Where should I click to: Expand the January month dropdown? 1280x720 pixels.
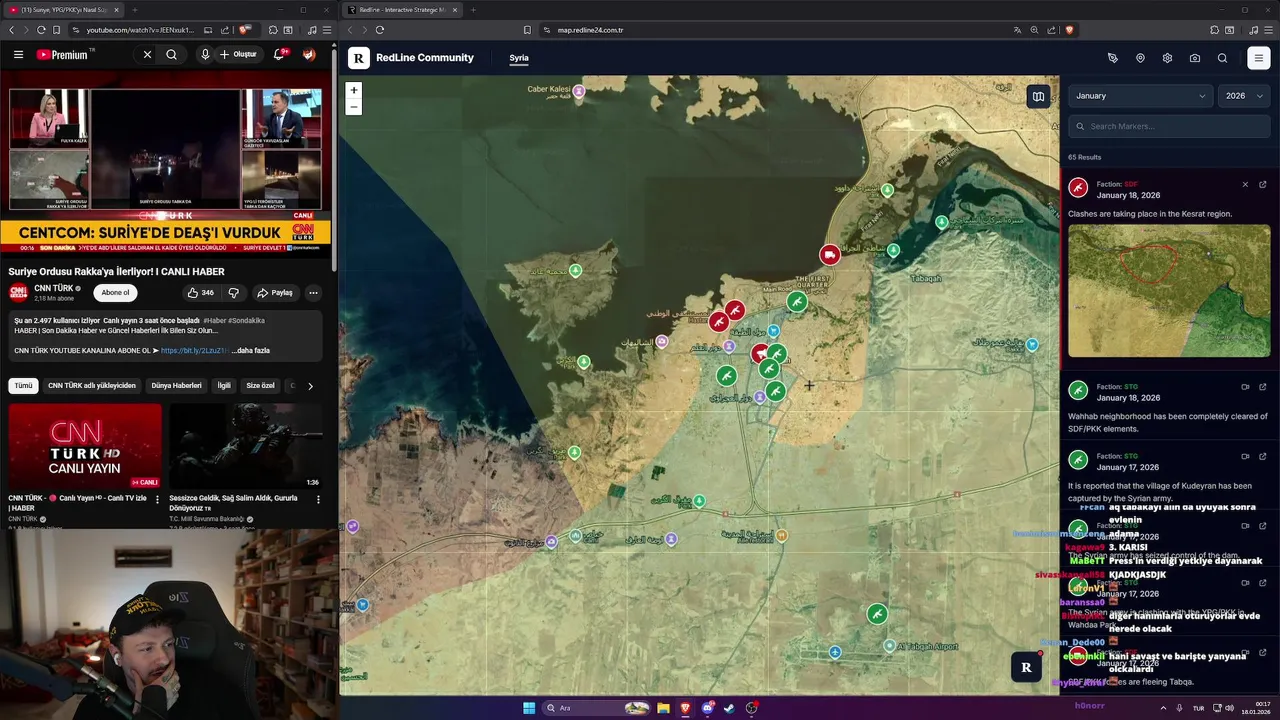click(1140, 96)
